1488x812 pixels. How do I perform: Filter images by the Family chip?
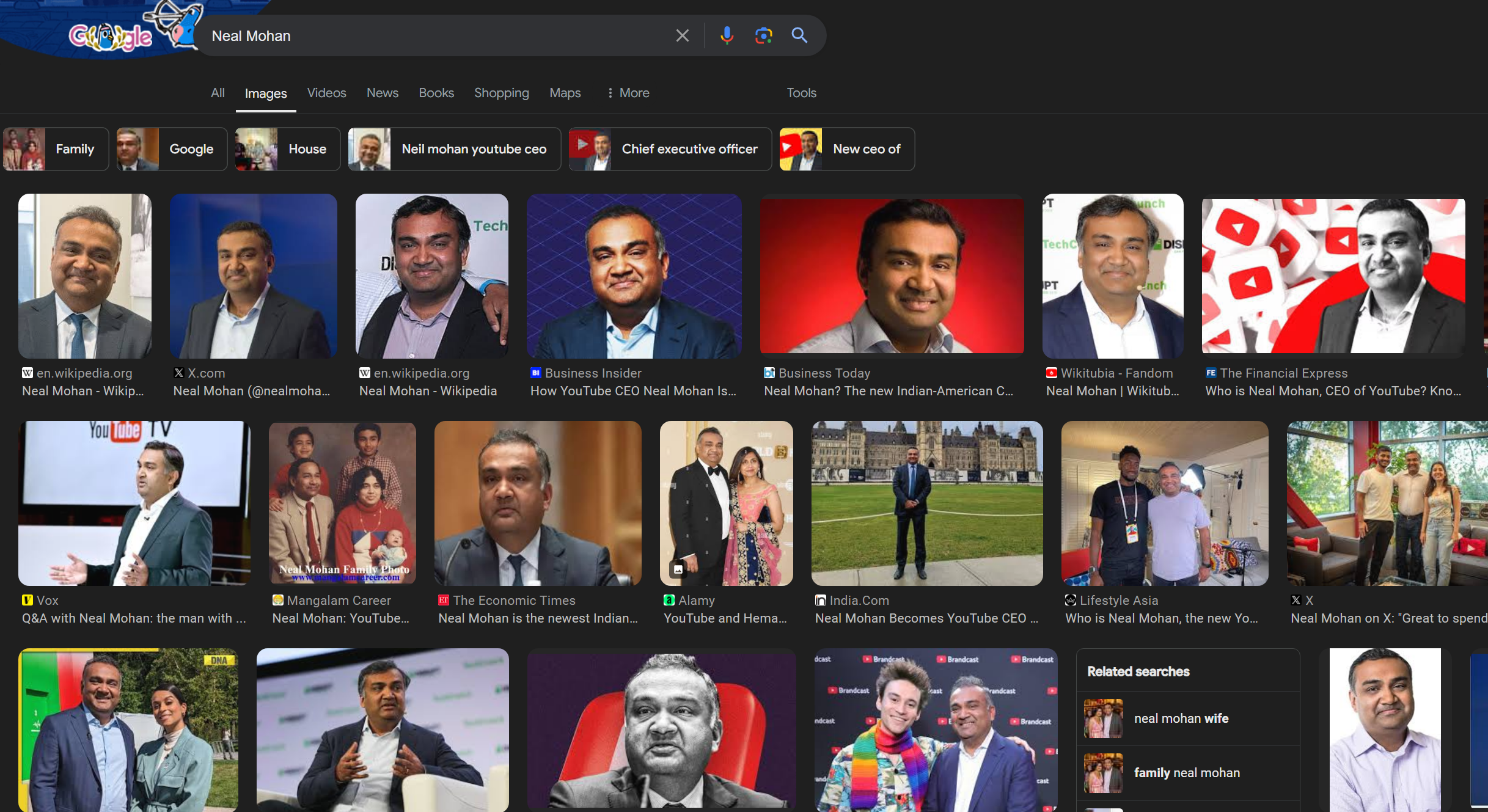(56, 149)
